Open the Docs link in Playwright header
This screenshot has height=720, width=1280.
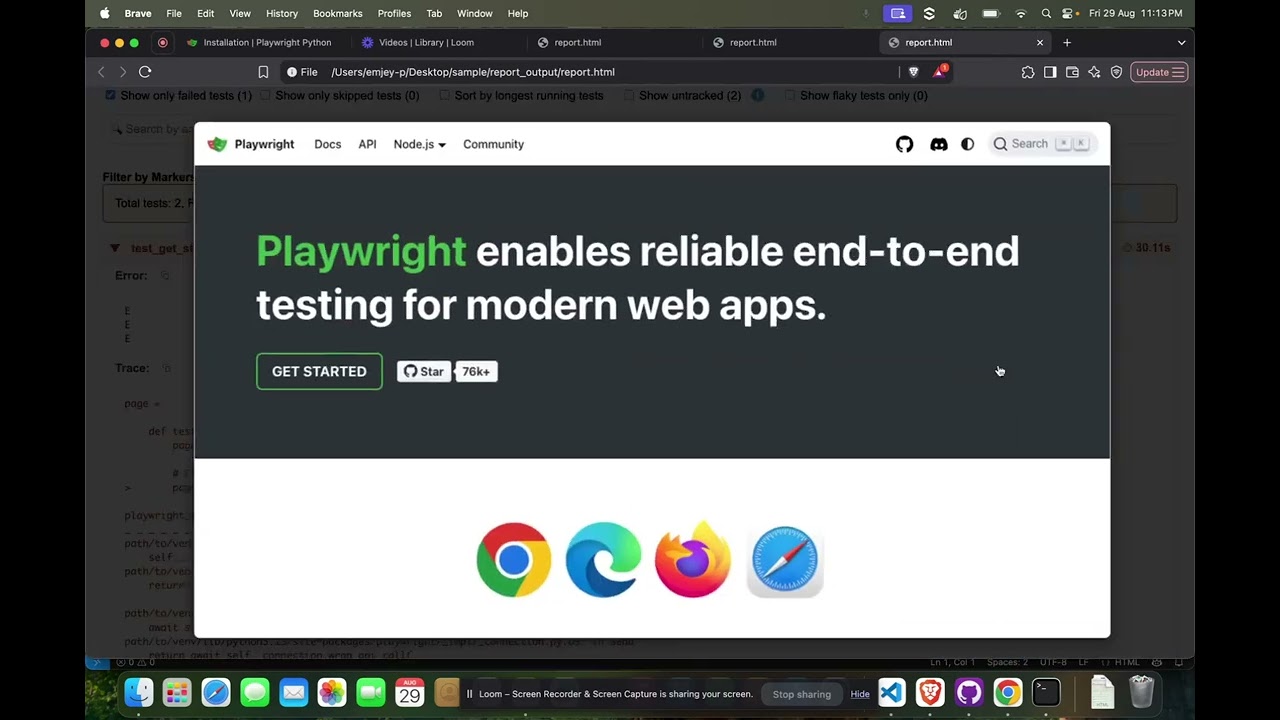[x=327, y=144]
